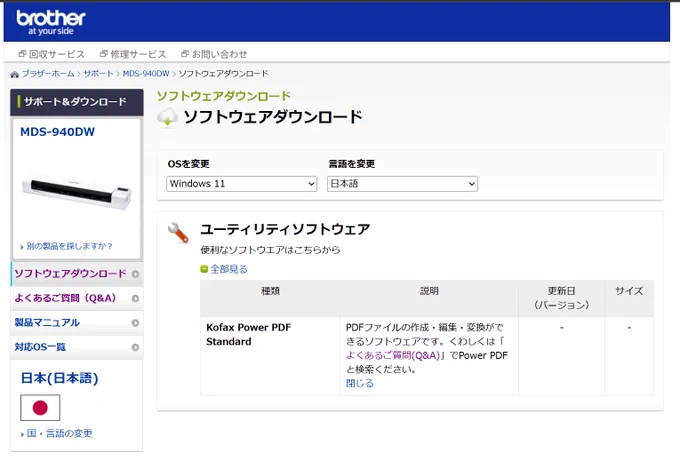The image size is (680, 461).
Task: Click the サポート&ダウンロード sidebar header
Action: pos(76,102)
